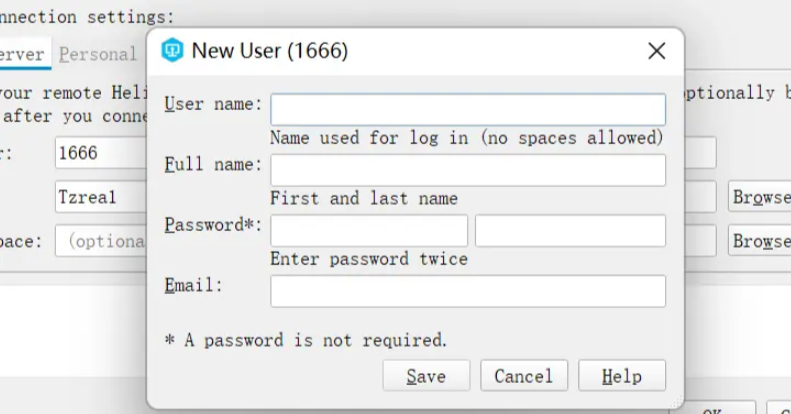Click into the Email field
The height and width of the screenshot is (414, 791).
coord(467,291)
